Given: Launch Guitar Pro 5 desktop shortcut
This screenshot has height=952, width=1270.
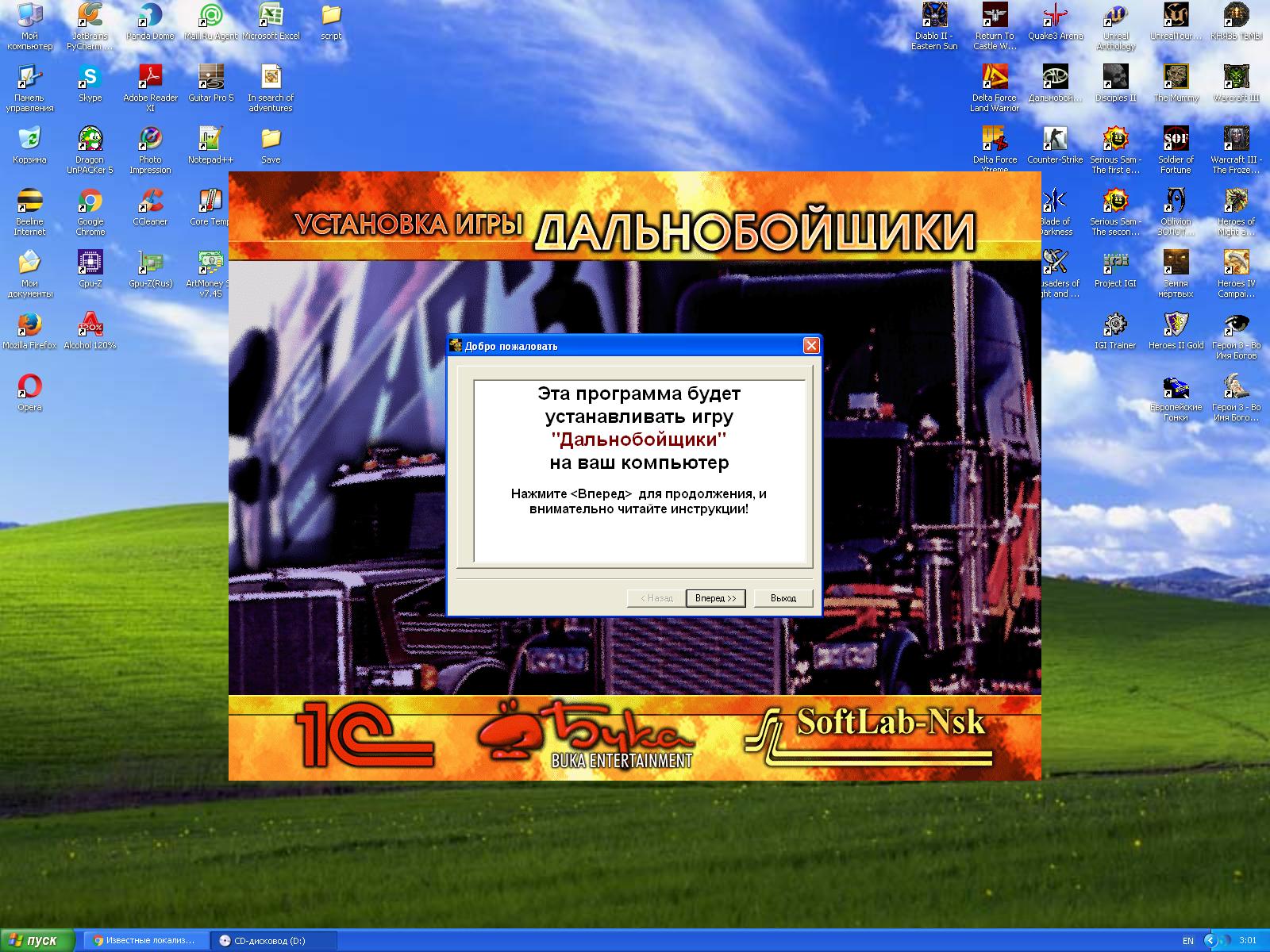Looking at the screenshot, I should pyautogui.click(x=210, y=83).
